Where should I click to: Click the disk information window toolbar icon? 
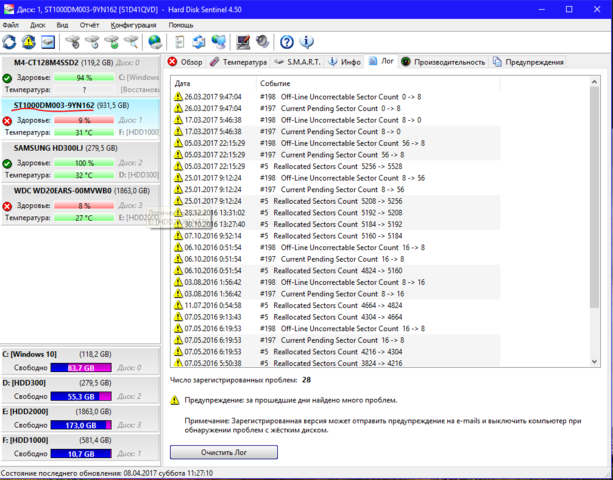click(x=48, y=42)
